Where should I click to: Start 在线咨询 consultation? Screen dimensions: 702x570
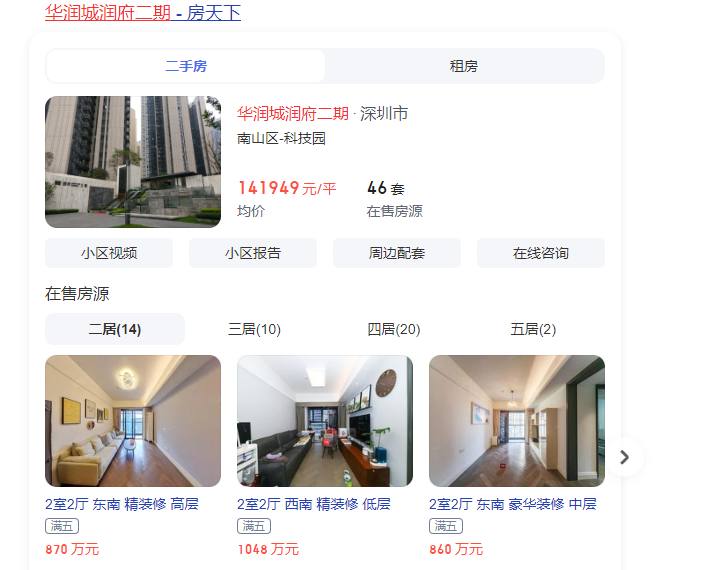(x=540, y=253)
